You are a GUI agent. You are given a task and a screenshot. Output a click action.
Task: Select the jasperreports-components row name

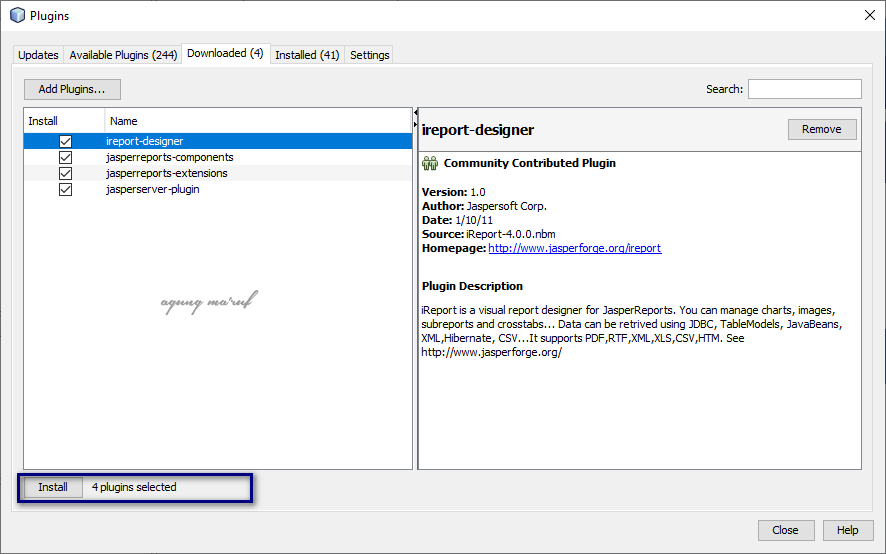point(170,157)
